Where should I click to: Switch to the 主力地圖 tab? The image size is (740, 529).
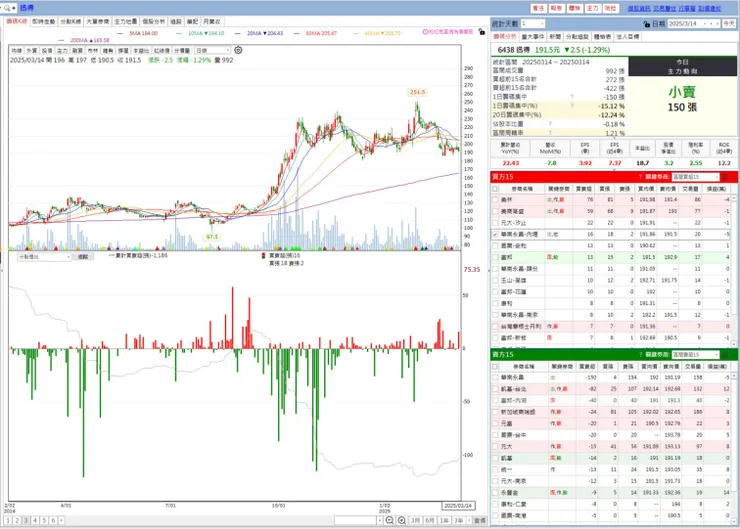click(126, 22)
